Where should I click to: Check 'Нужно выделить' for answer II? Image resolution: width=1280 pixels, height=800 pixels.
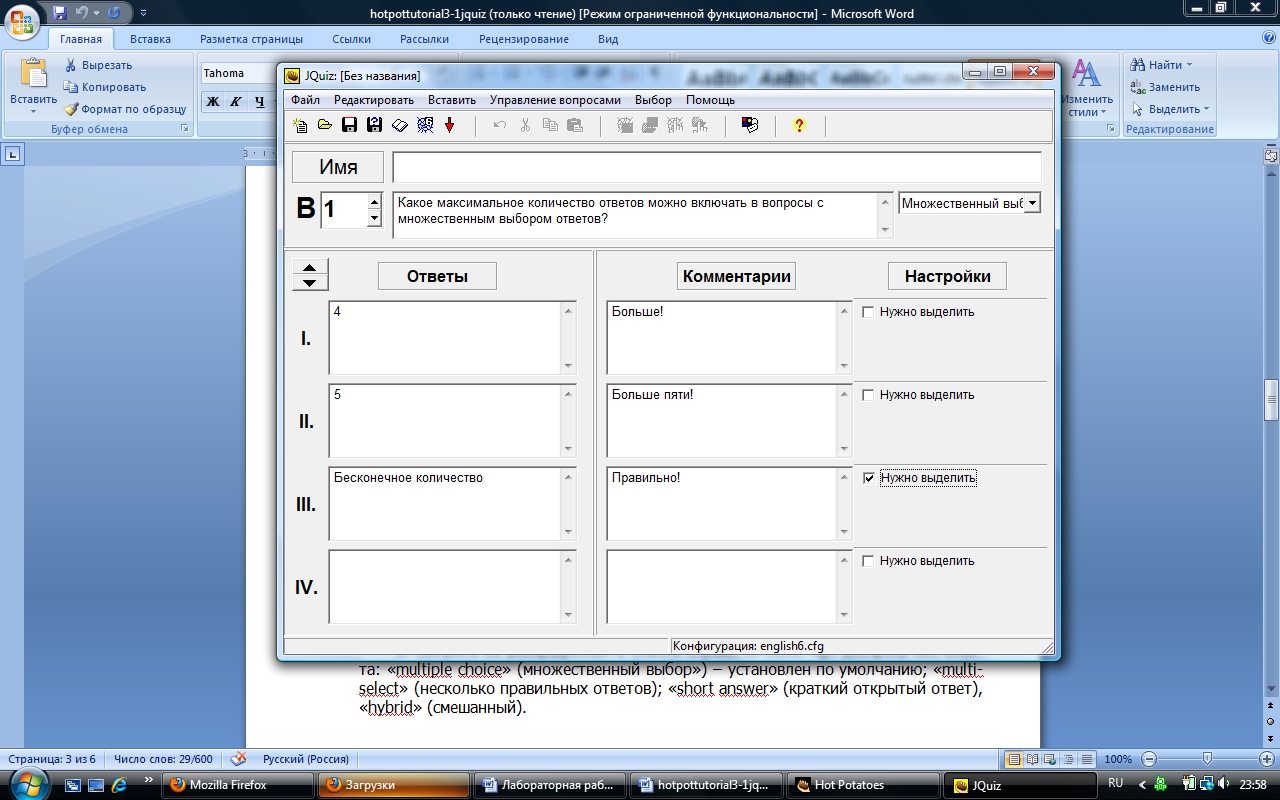(x=868, y=395)
